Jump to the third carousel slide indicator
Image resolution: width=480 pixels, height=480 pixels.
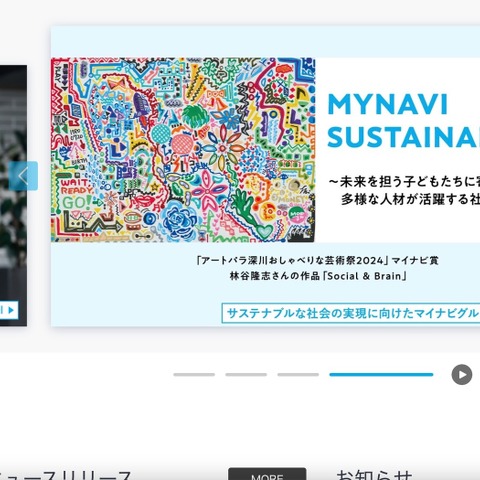pyautogui.click(x=298, y=375)
